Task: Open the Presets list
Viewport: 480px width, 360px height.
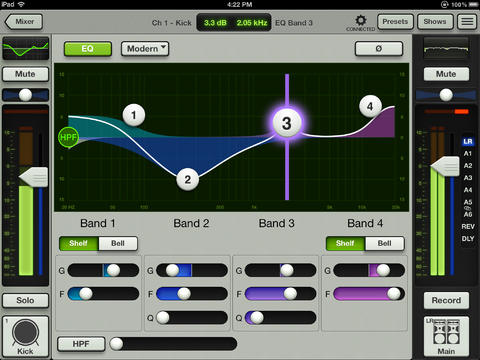Action: [395, 22]
